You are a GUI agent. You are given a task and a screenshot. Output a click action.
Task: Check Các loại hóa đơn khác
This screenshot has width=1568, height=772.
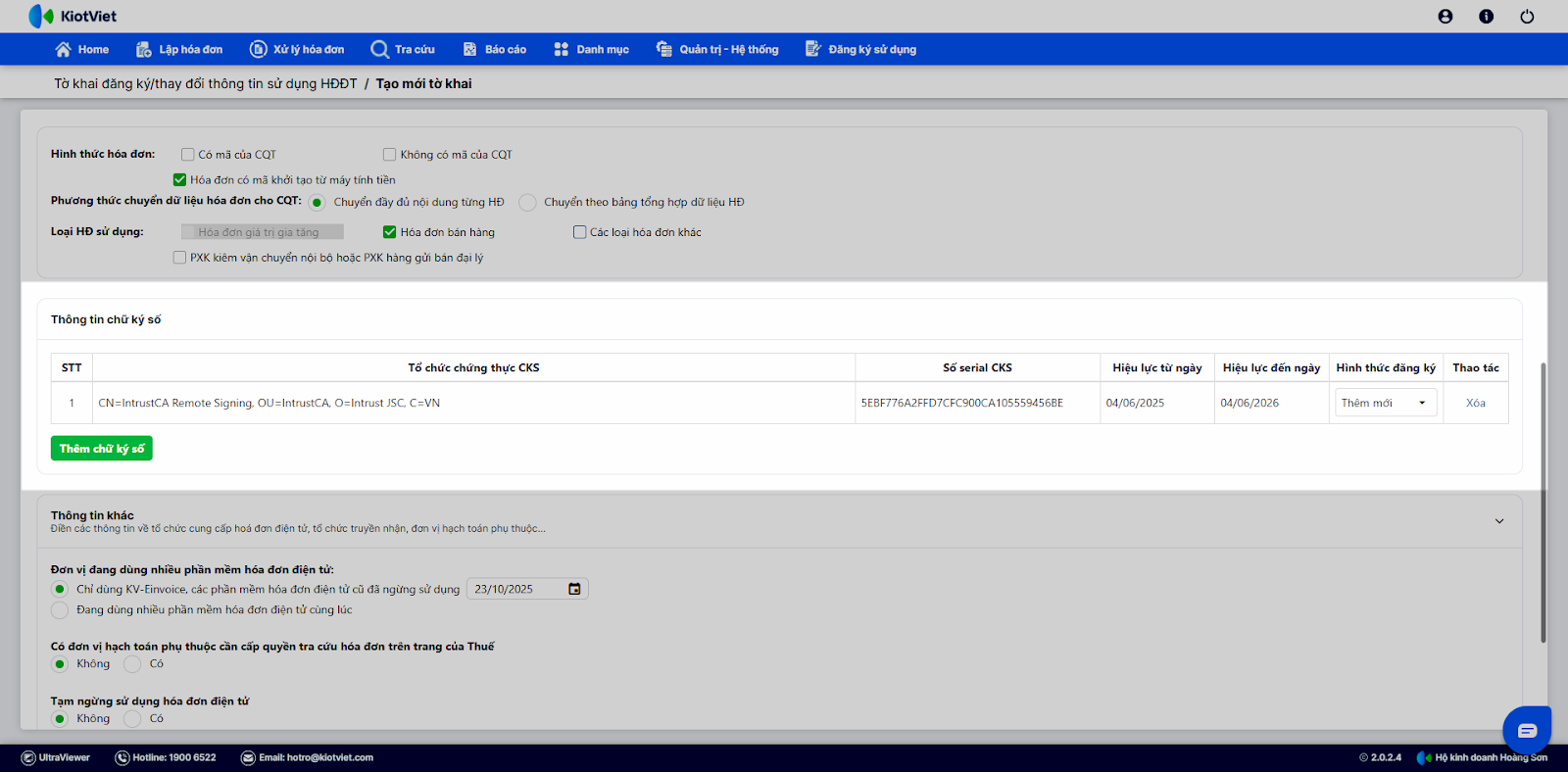tap(579, 232)
